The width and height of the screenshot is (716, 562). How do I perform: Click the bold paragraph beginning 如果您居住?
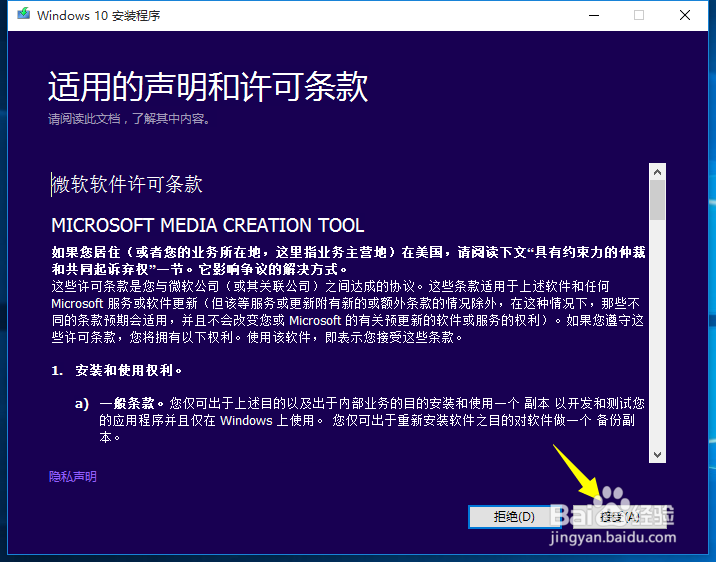[x=348, y=260]
